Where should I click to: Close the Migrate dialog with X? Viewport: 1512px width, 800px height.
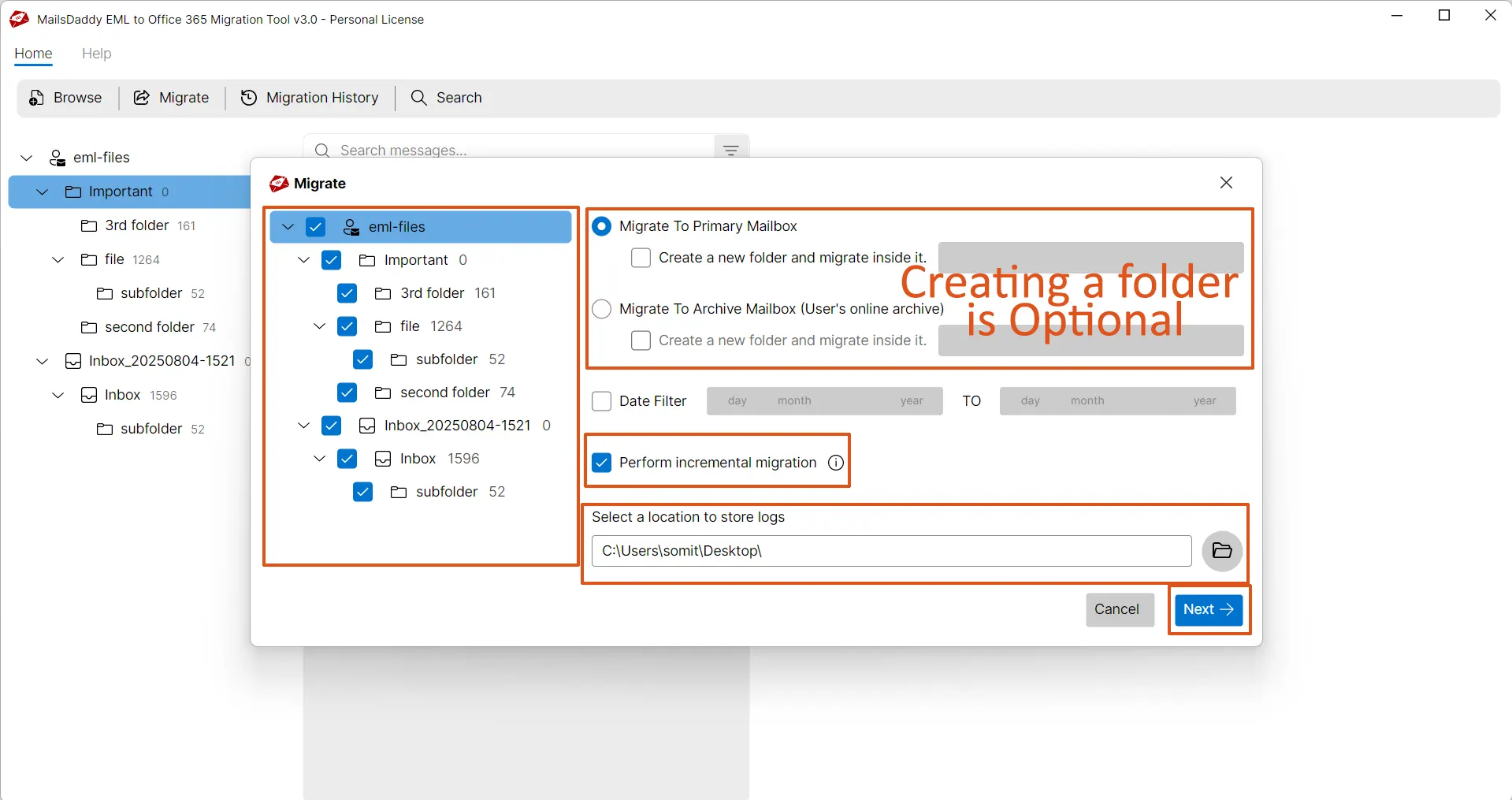pyautogui.click(x=1226, y=183)
